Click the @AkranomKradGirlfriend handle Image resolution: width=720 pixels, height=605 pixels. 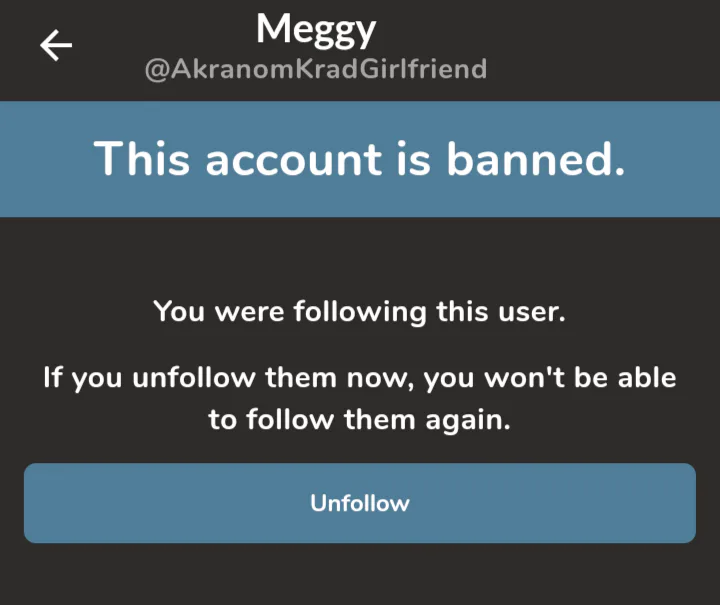pyautogui.click(x=316, y=70)
